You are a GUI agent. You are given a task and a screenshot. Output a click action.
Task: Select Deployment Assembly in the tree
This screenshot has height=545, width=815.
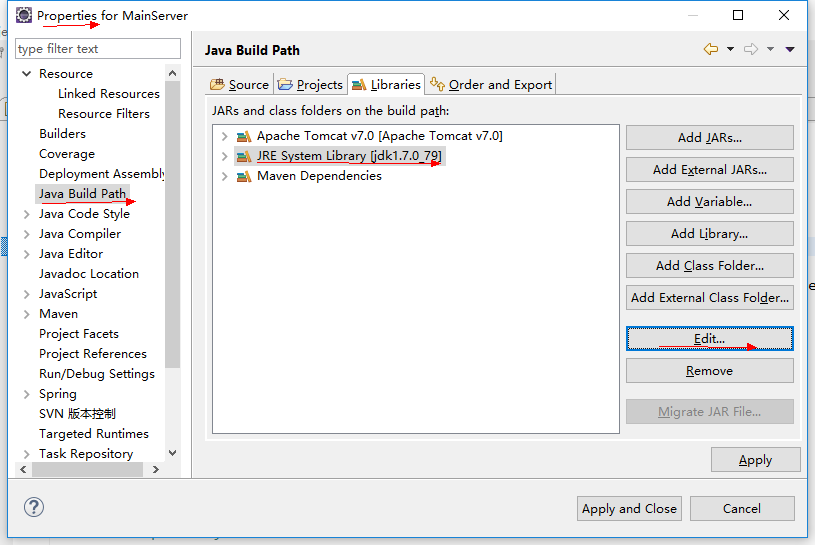click(x=101, y=174)
